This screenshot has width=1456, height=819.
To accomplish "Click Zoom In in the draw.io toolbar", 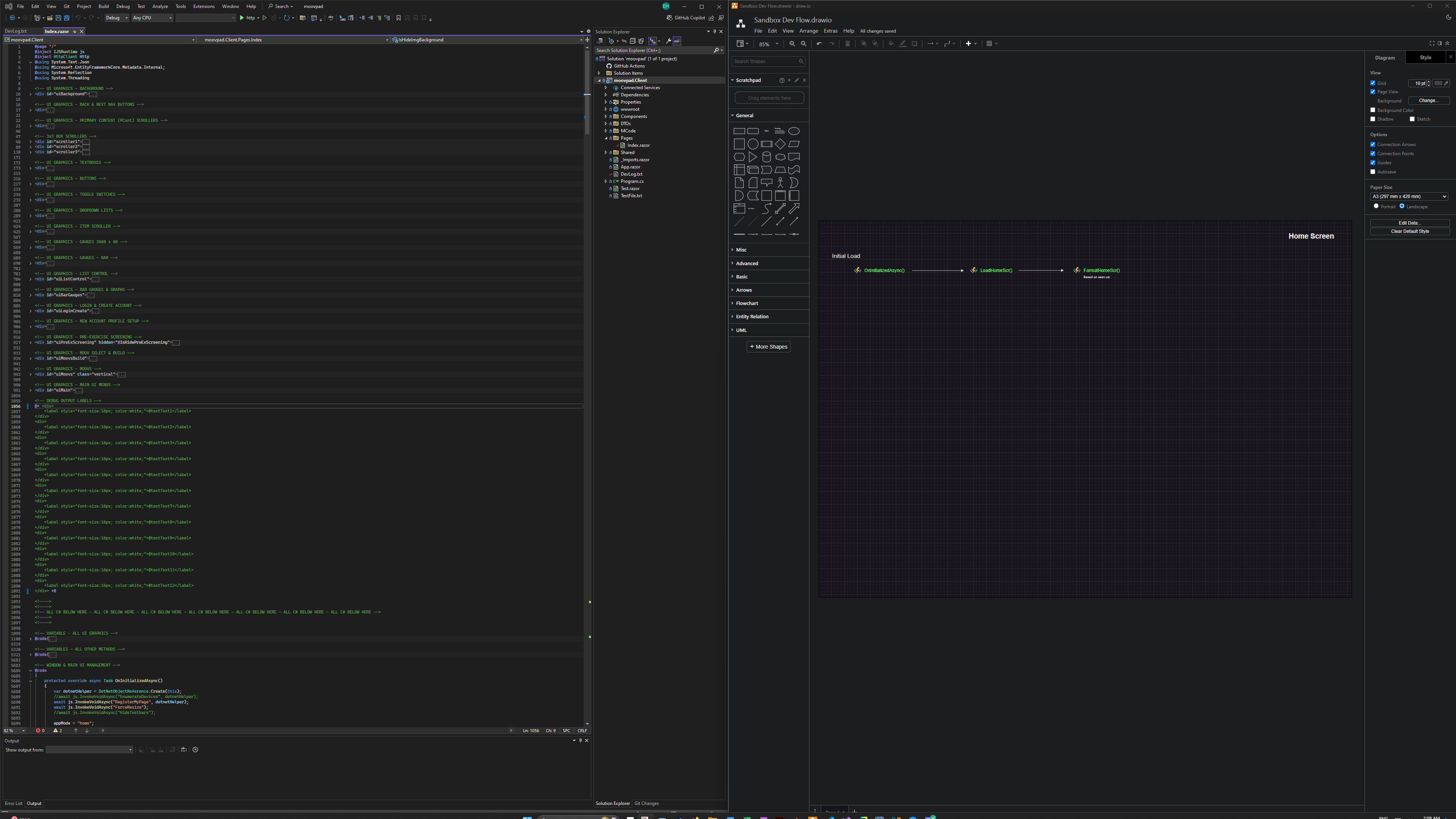I will (x=792, y=44).
